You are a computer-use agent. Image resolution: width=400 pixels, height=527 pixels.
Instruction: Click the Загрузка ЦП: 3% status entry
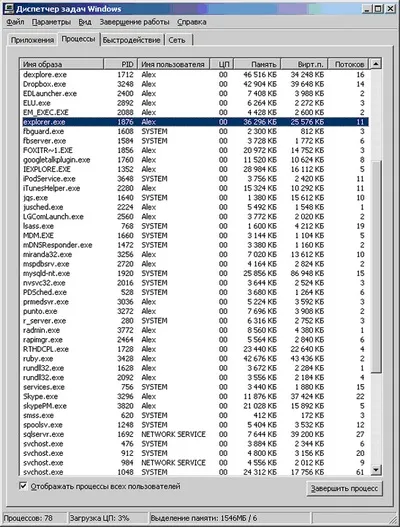[108, 518]
